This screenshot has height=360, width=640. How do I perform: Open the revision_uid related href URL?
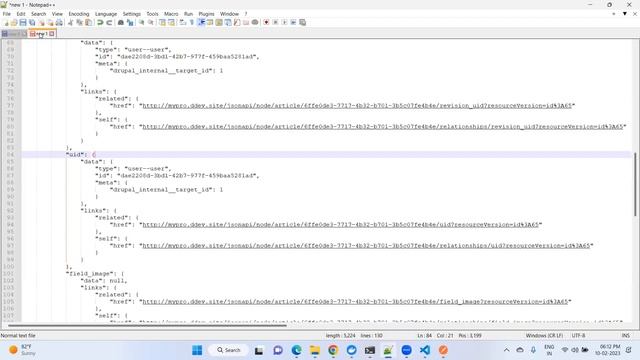[357, 106]
